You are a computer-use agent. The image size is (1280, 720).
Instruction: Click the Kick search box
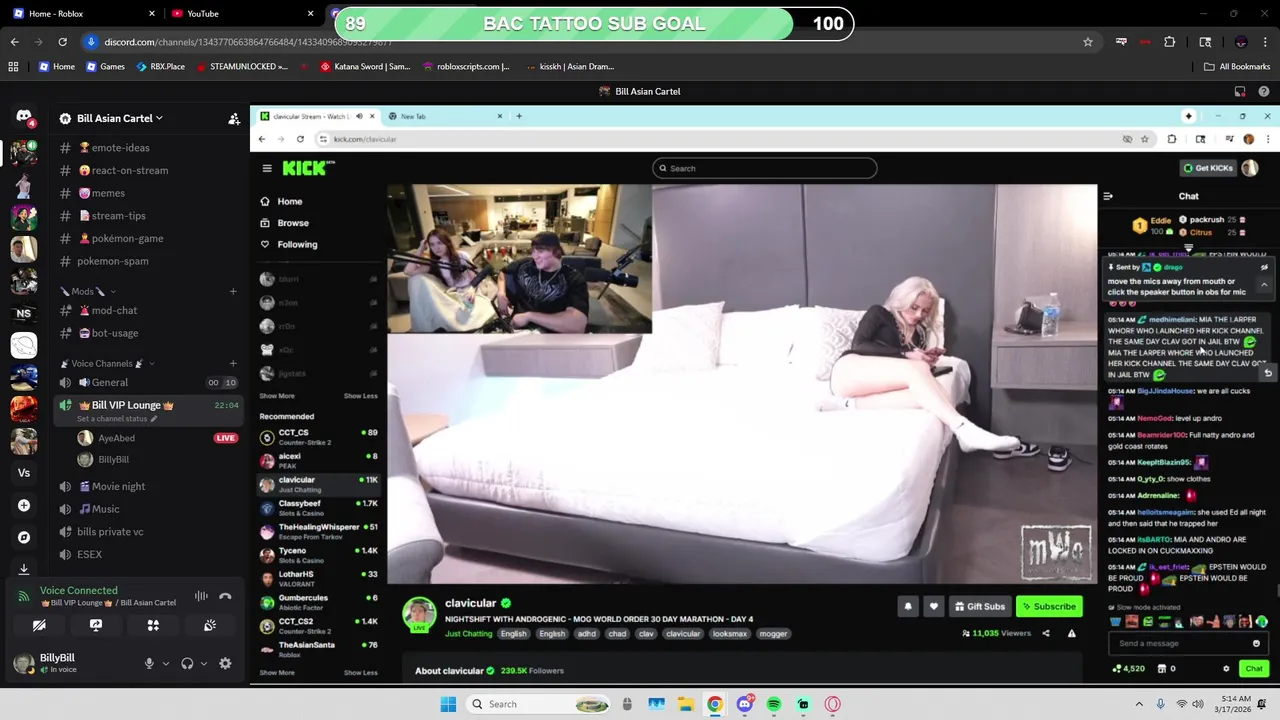pos(765,168)
